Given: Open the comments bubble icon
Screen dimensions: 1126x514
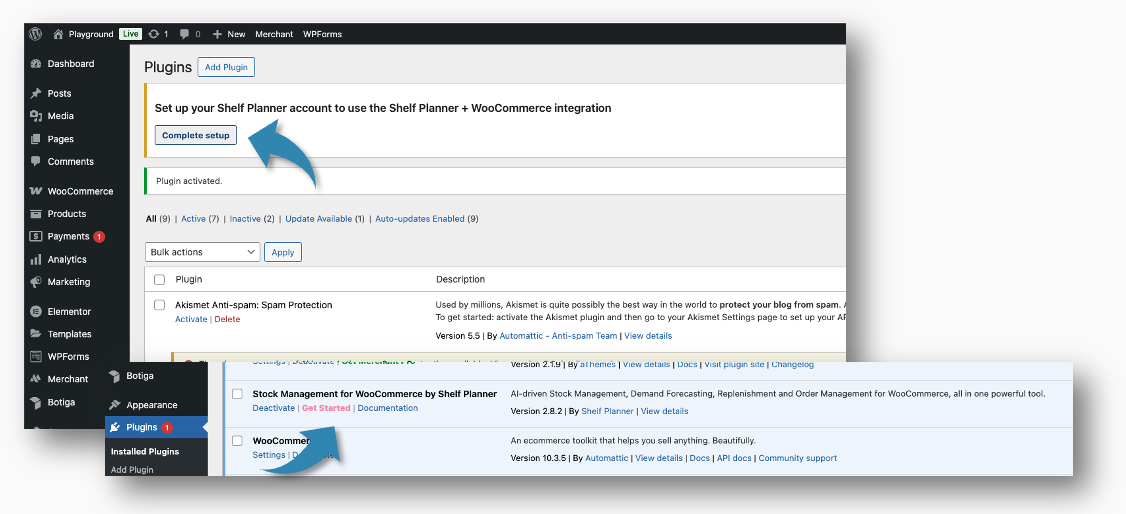Looking at the screenshot, I should click(184, 34).
